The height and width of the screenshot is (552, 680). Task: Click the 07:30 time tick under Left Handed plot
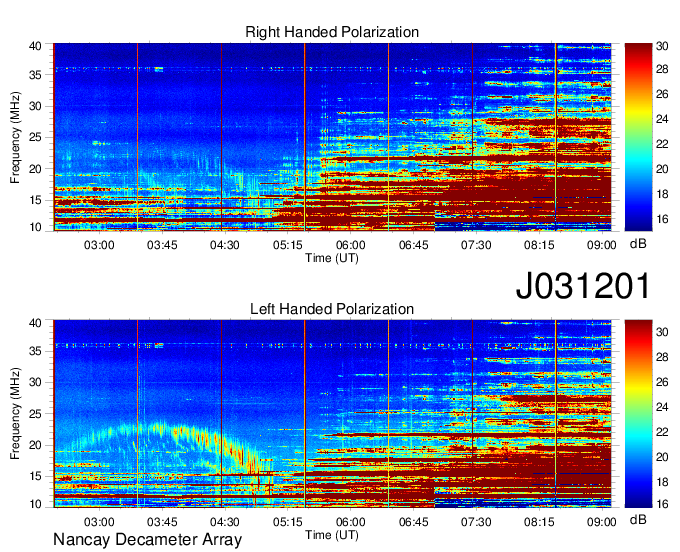point(476,522)
